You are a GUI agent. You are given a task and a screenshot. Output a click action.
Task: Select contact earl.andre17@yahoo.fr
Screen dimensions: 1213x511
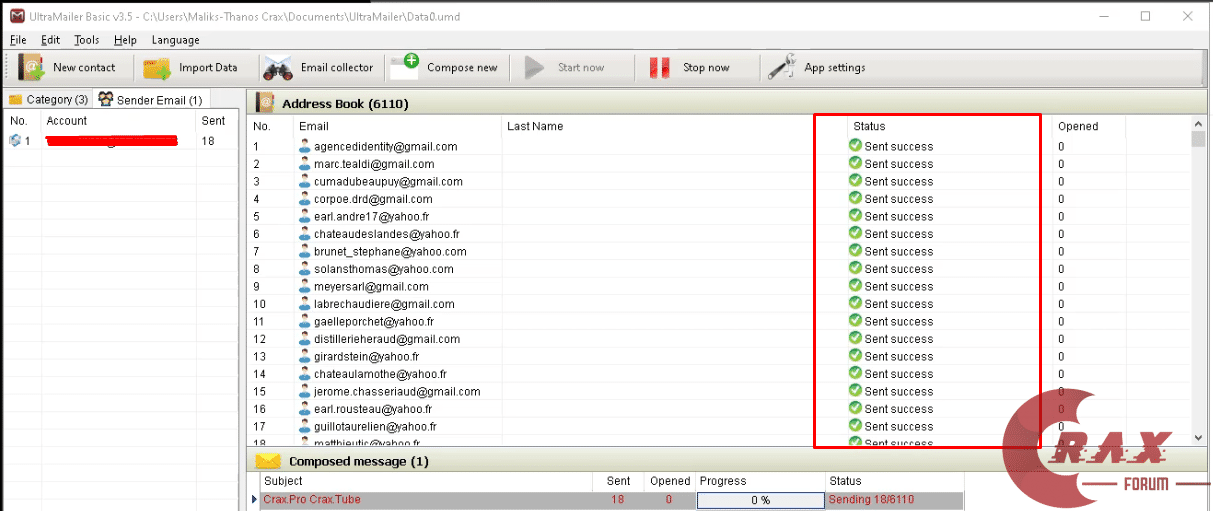pos(373,216)
